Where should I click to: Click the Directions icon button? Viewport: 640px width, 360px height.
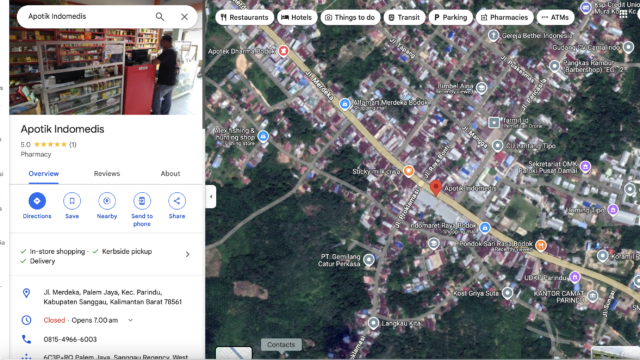[37, 201]
